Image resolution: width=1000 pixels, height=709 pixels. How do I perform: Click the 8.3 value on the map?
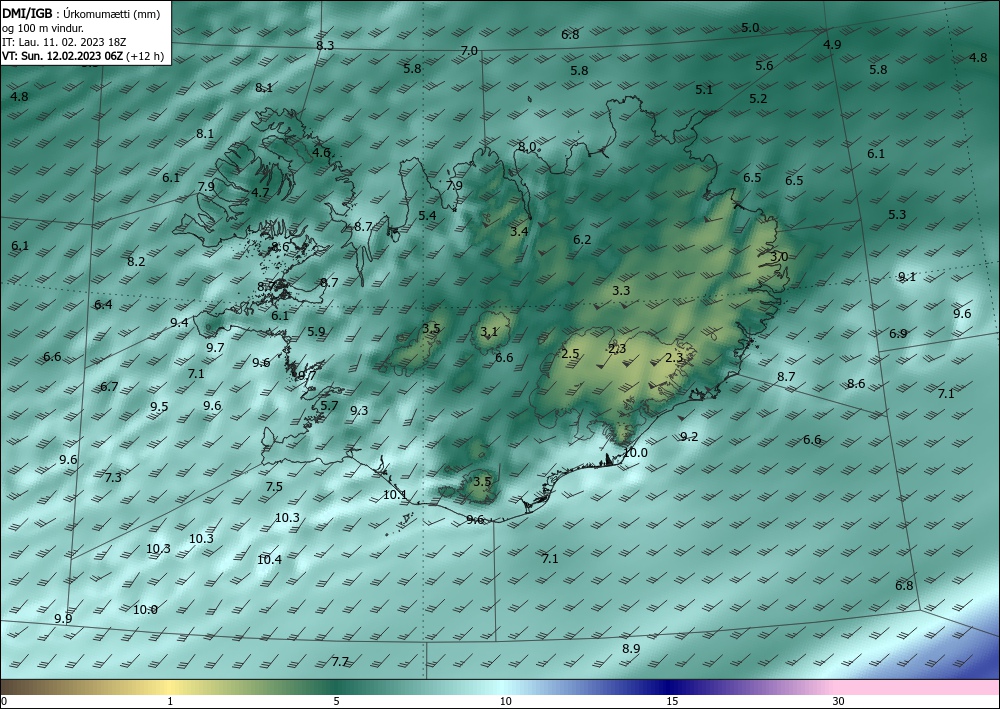325,45
